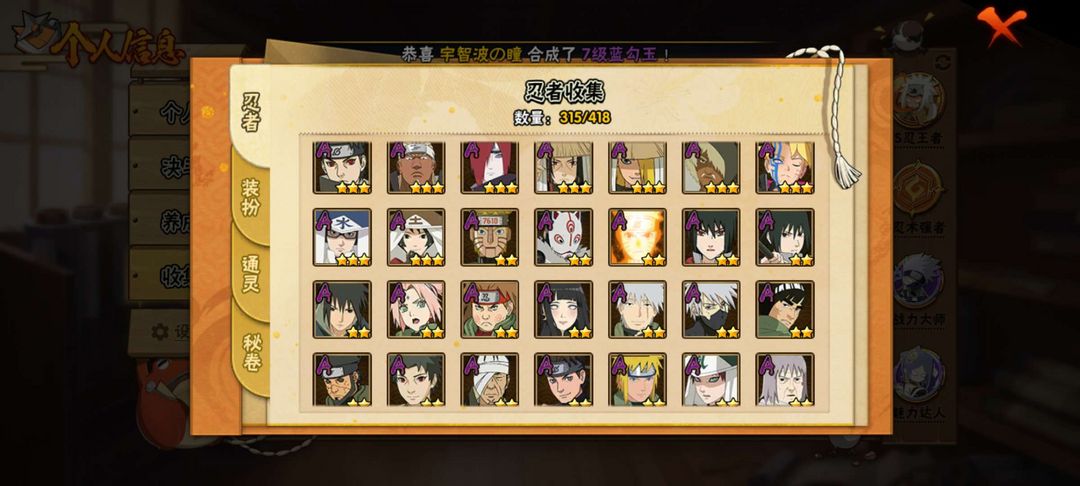Click the fox-masked Anbu ninja portrait
This screenshot has height=486, width=1080.
click(563, 237)
